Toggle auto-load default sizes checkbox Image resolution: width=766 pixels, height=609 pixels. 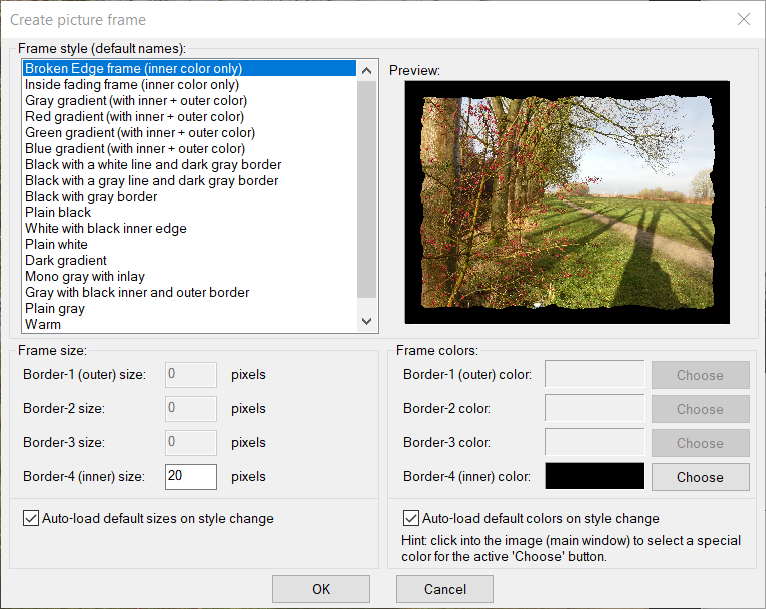30,519
